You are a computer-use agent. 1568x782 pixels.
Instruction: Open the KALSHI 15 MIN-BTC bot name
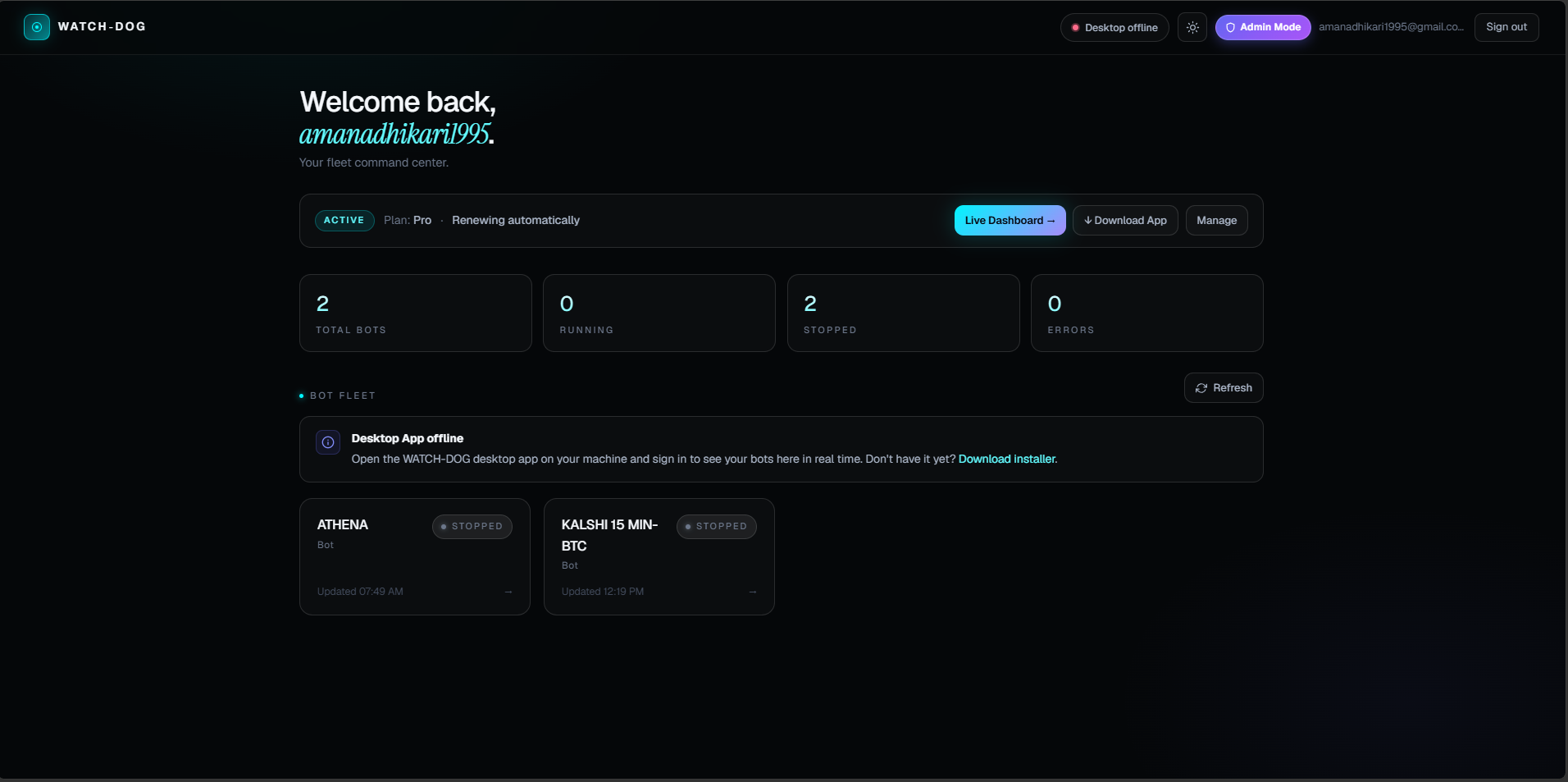pos(609,535)
